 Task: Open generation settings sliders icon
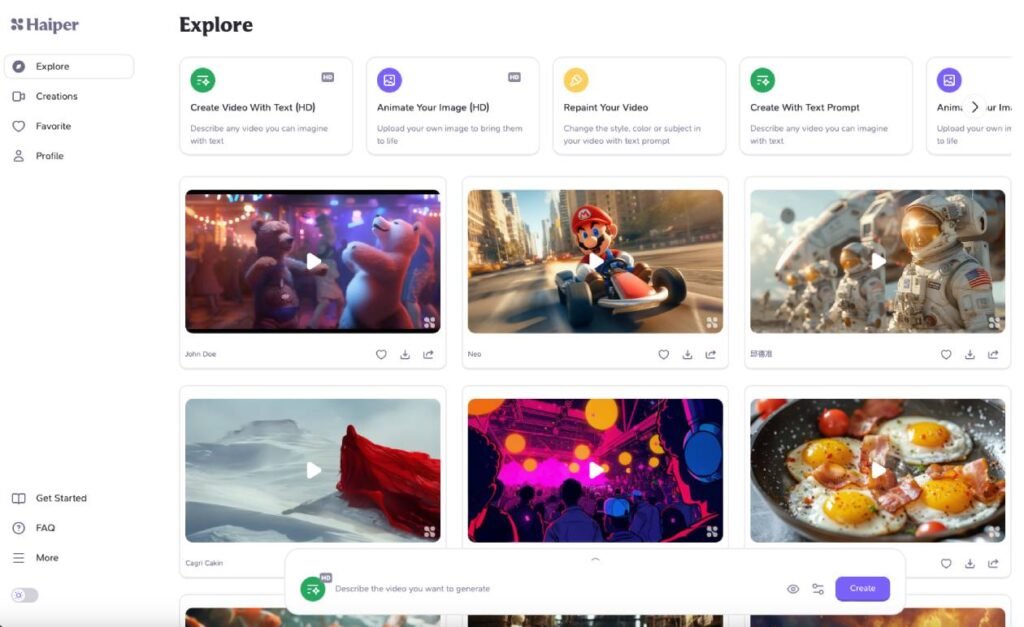tap(818, 589)
